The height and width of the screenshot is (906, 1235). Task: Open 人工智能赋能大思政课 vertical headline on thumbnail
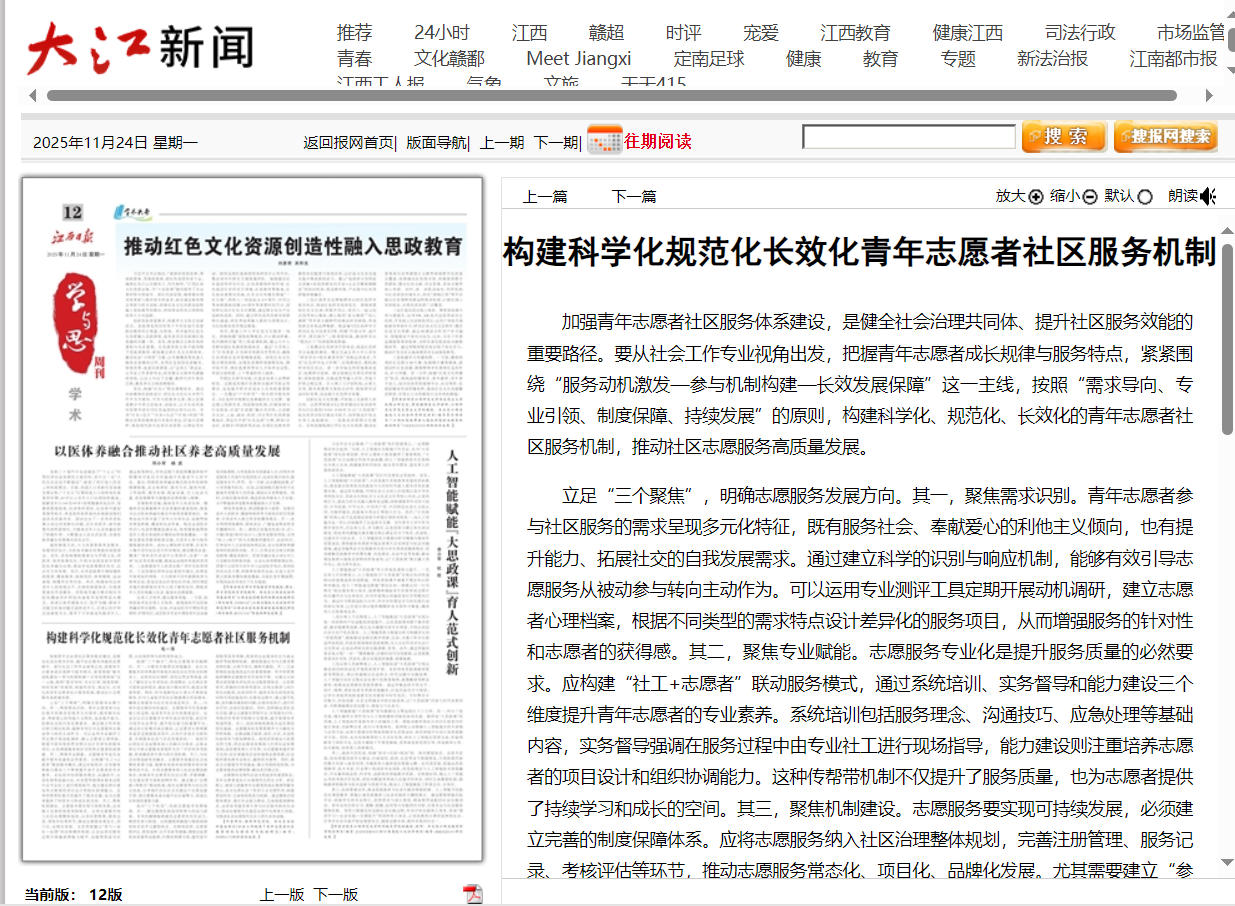pos(451,565)
